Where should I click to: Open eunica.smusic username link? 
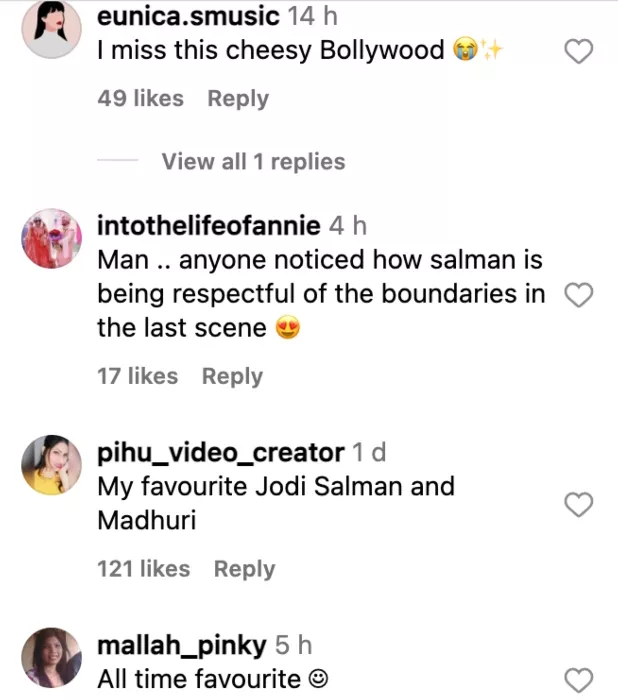188,16
